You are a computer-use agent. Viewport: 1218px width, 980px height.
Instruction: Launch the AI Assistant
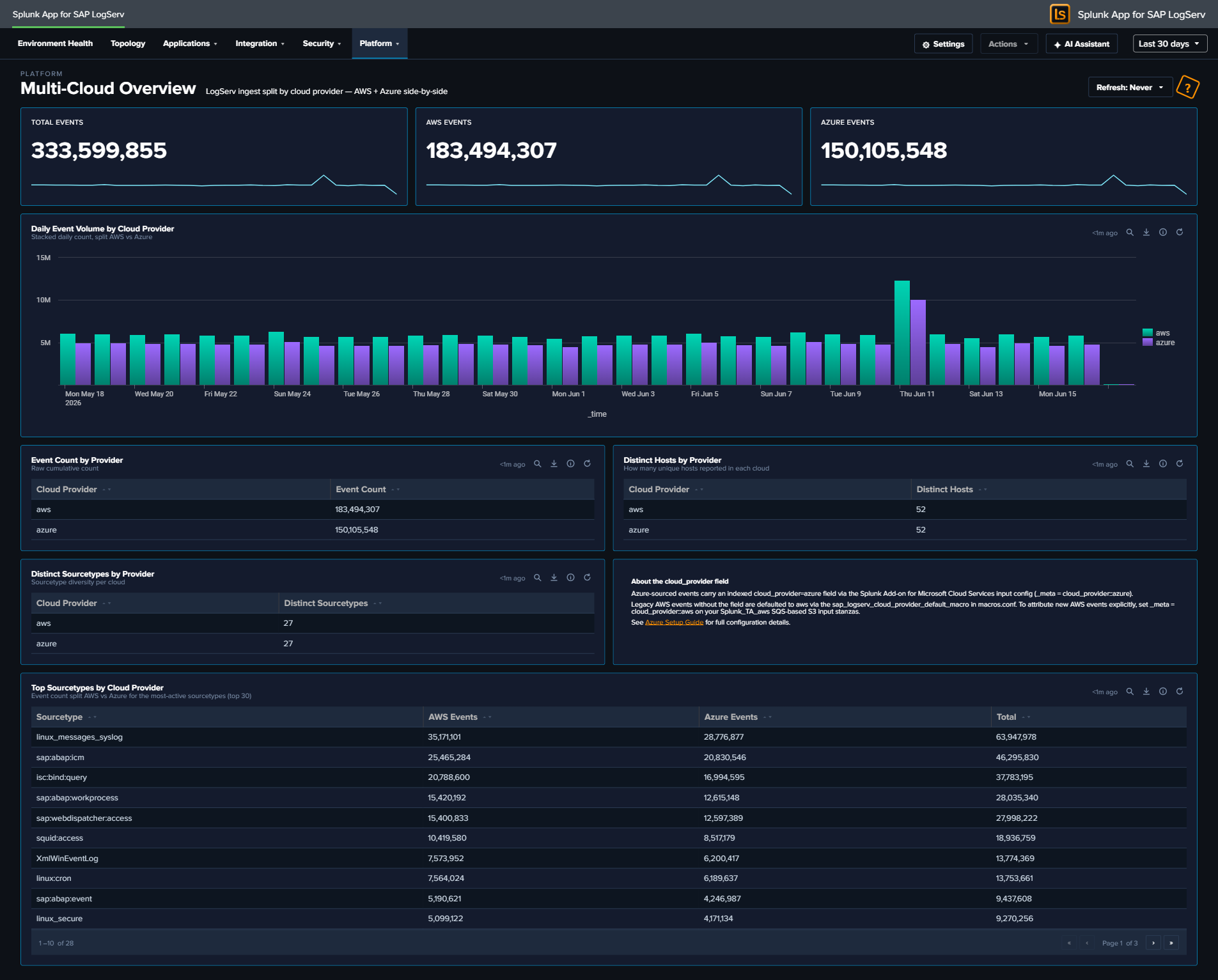[1082, 44]
